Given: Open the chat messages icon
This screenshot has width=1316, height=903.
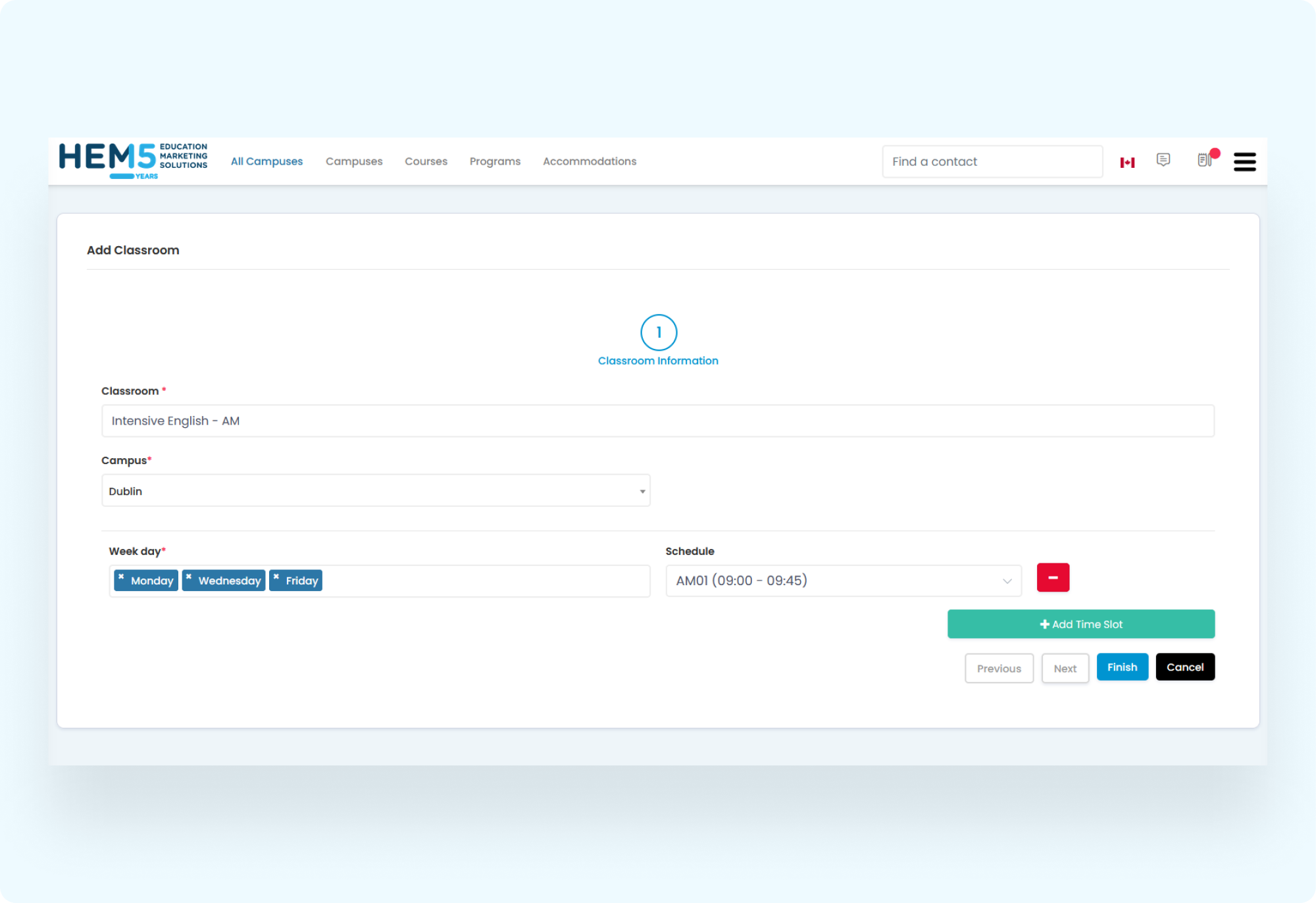Looking at the screenshot, I should coord(1163,160).
